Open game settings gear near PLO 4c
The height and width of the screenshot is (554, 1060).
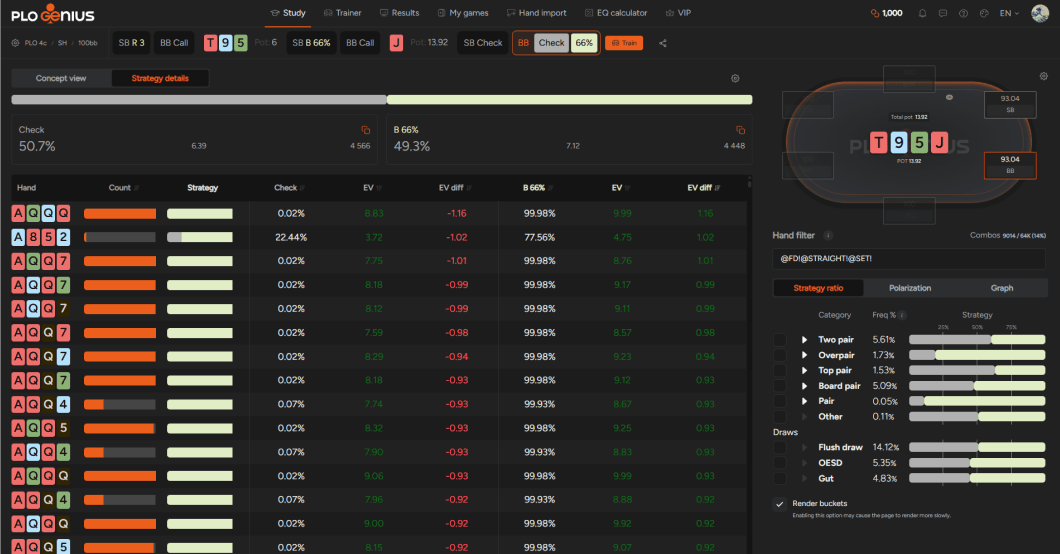(16, 43)
